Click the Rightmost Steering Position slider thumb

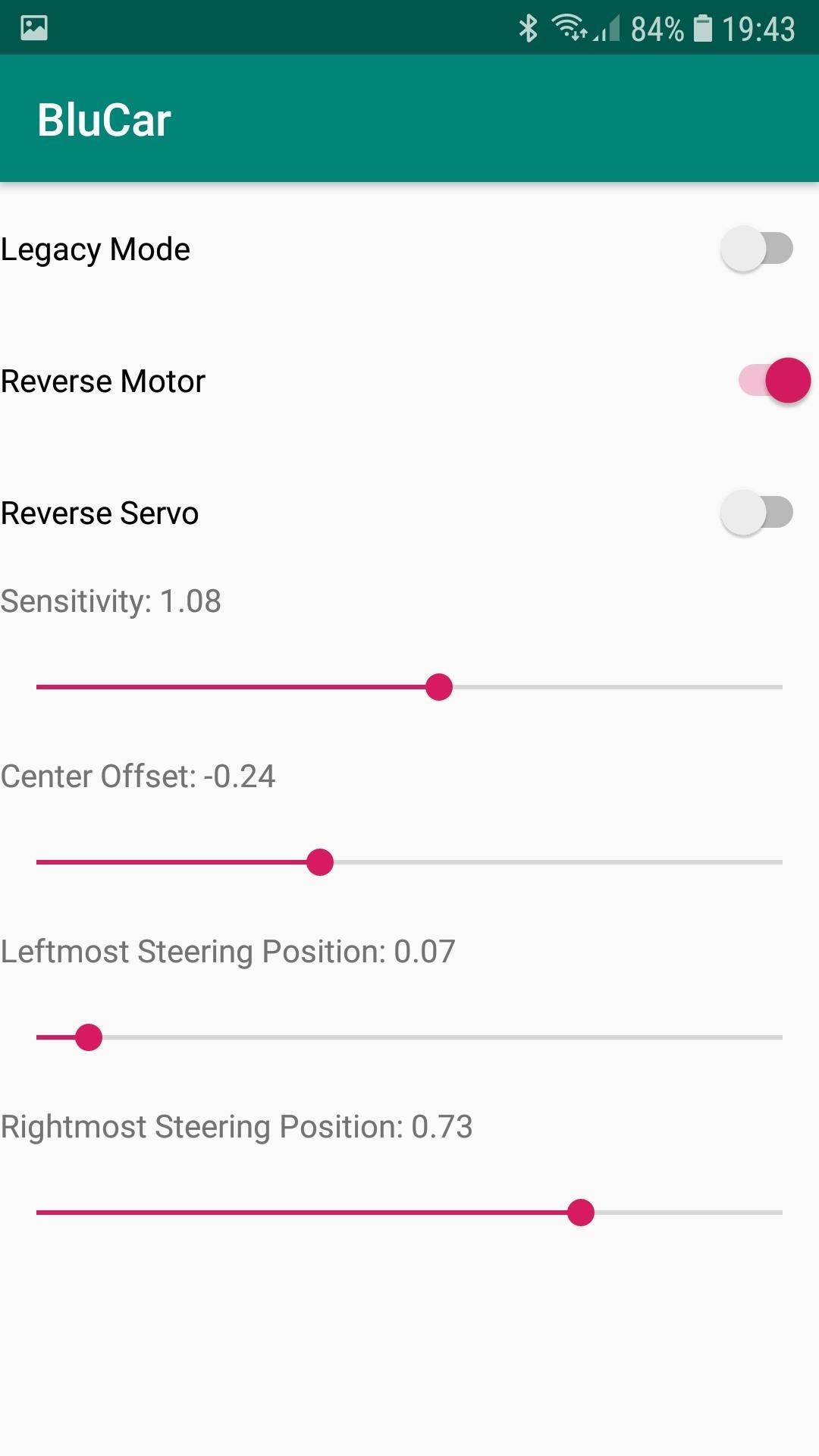click(x=581, y=1213)
